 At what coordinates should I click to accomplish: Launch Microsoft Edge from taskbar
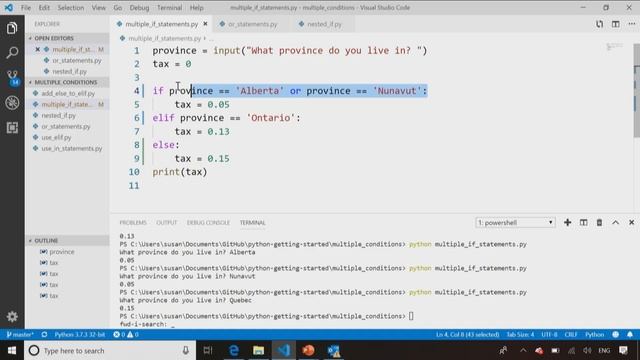click(x=233, y=351)
